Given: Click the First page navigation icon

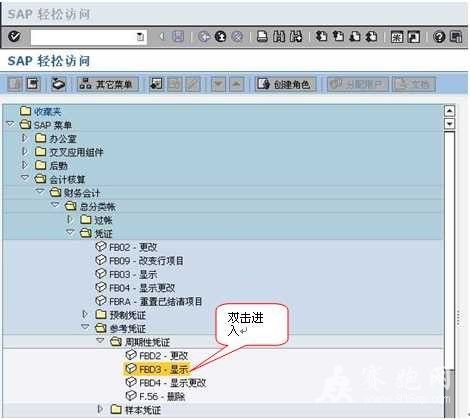Looking at the screenshot, I should (x=321, y=36).
